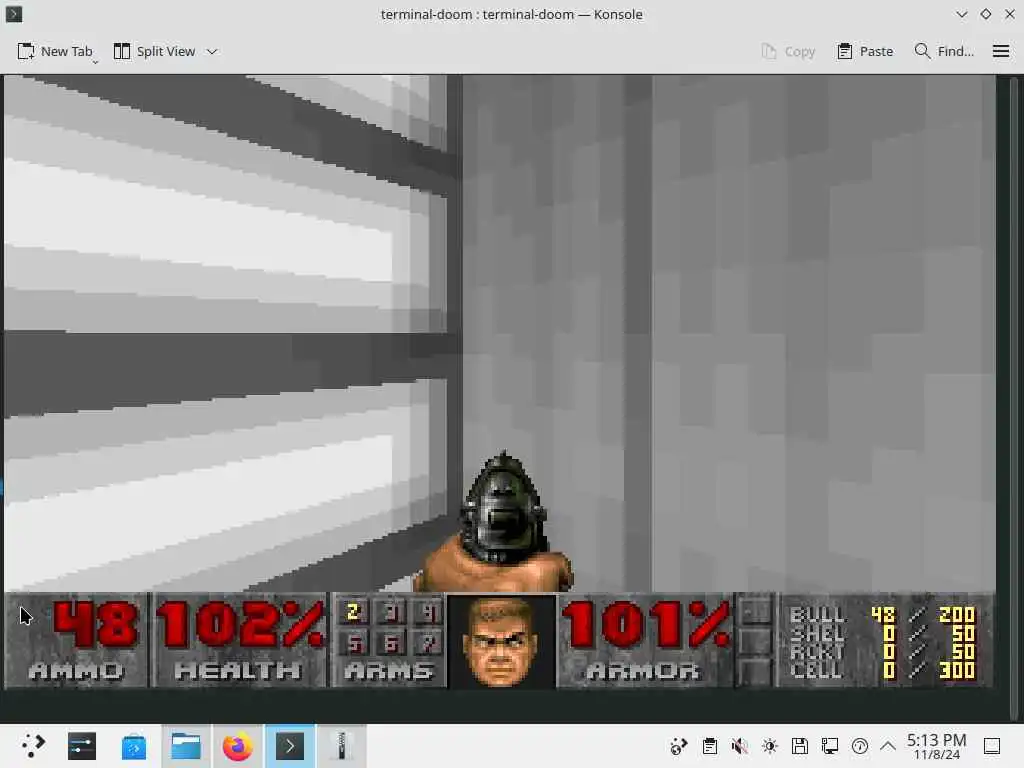
Task: Open the clipboard tray icon
Action: click(710, 746)
